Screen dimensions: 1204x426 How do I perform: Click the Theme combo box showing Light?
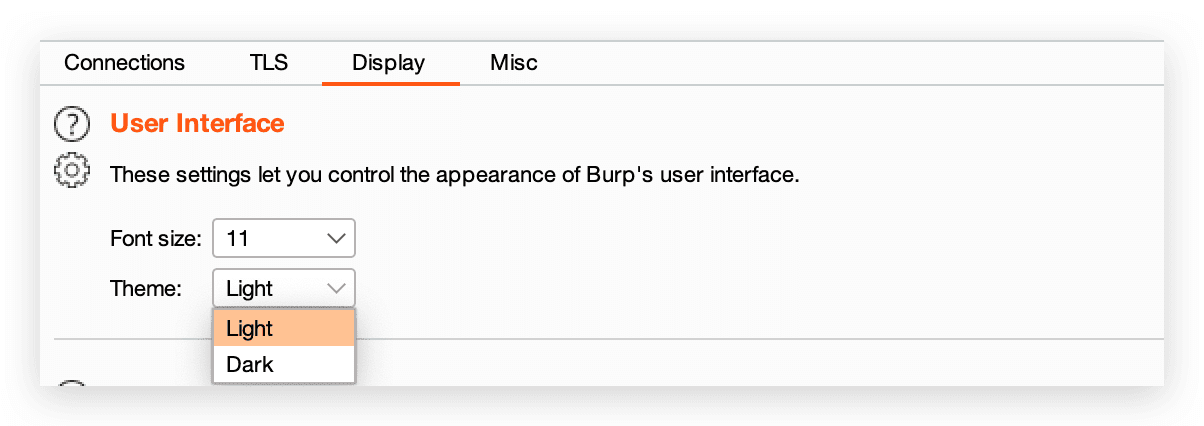[284, 288]
